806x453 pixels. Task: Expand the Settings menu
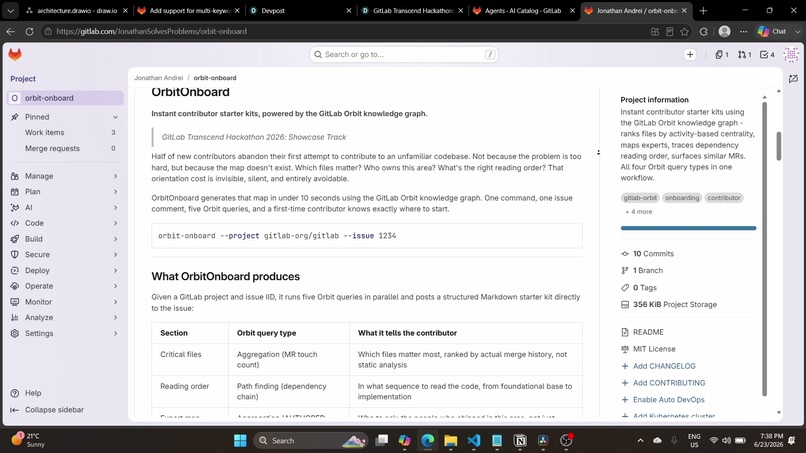[65, 333]
